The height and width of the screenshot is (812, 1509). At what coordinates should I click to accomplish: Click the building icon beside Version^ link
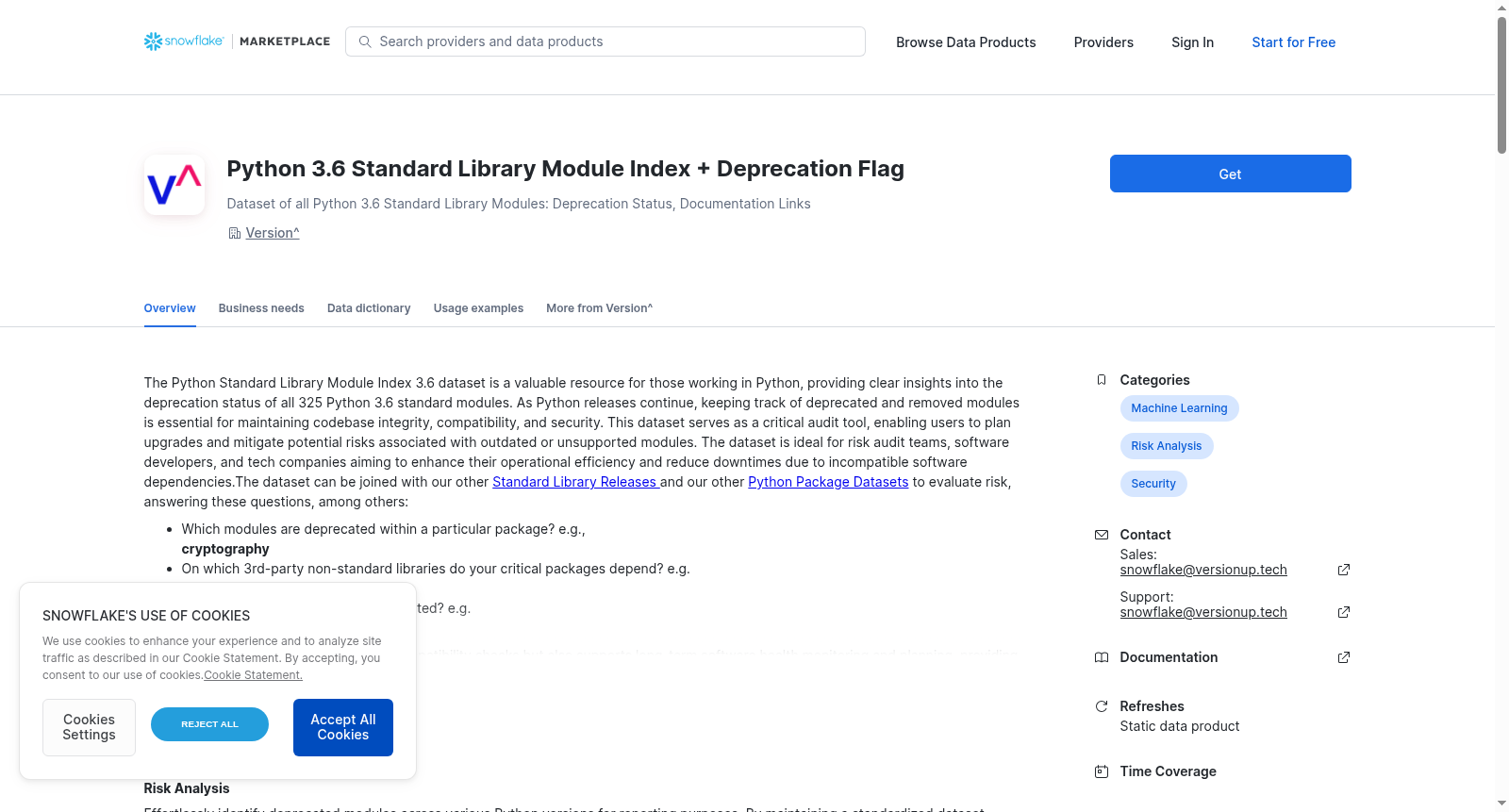pyautogui.click(x=235, y=233)
